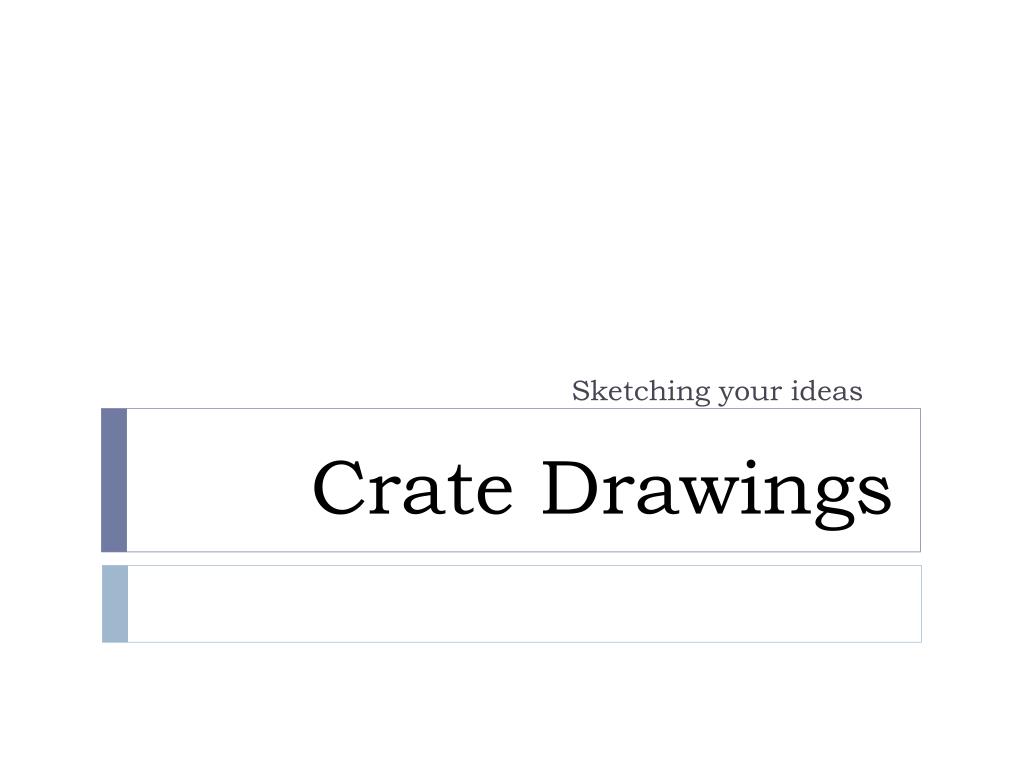Click the word "Sketching" in the subtitle
This screenshot has width=1024, height=768.
click(x=641, y=391)
